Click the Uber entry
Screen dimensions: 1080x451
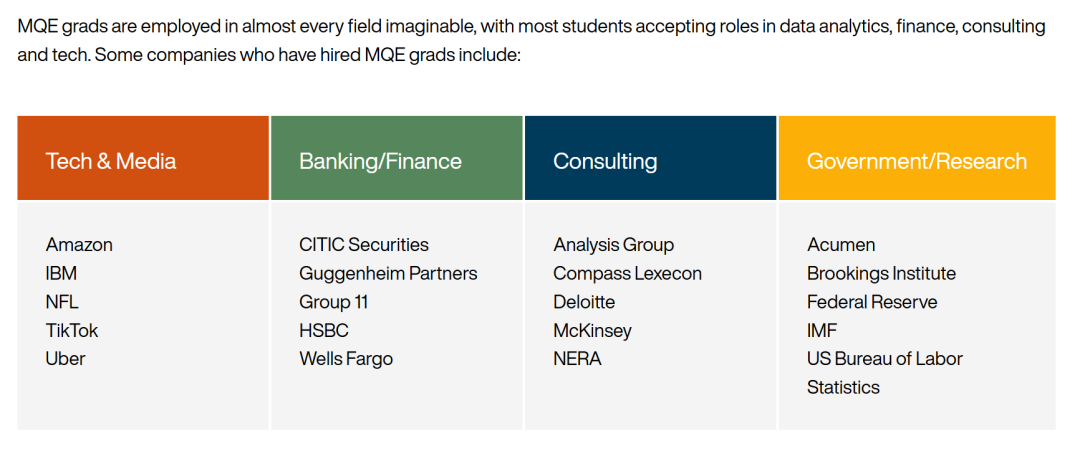pyautogui.click(x=65, y=359)
